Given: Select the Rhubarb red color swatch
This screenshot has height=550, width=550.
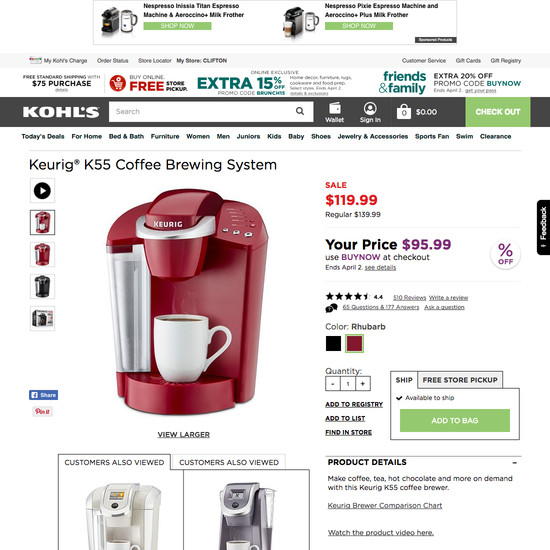Looking at the screenshot, I should (354, 343).
